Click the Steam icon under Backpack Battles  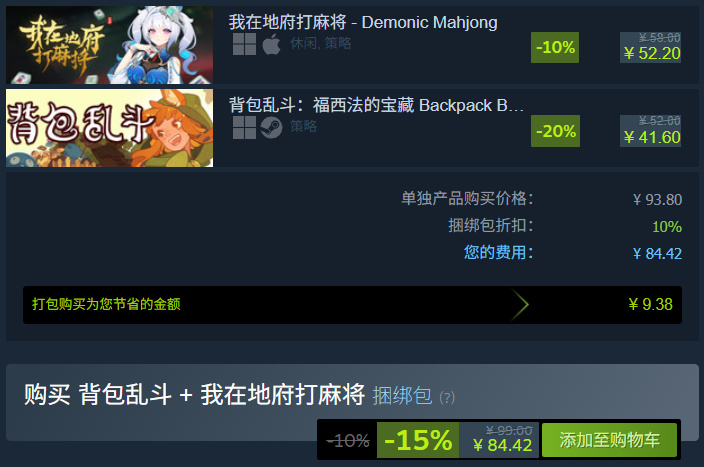271,128
